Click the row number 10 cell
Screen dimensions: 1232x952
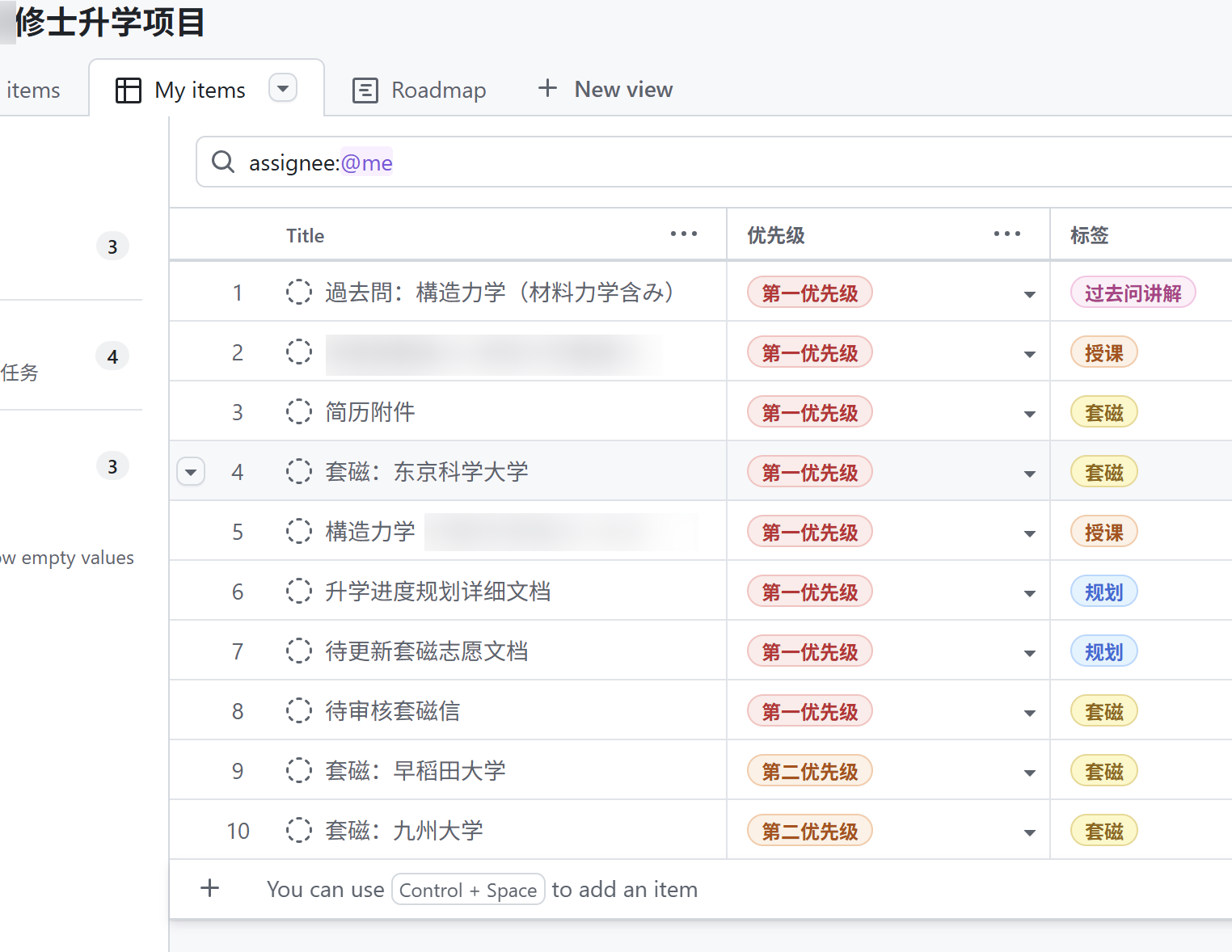point(238,831)
